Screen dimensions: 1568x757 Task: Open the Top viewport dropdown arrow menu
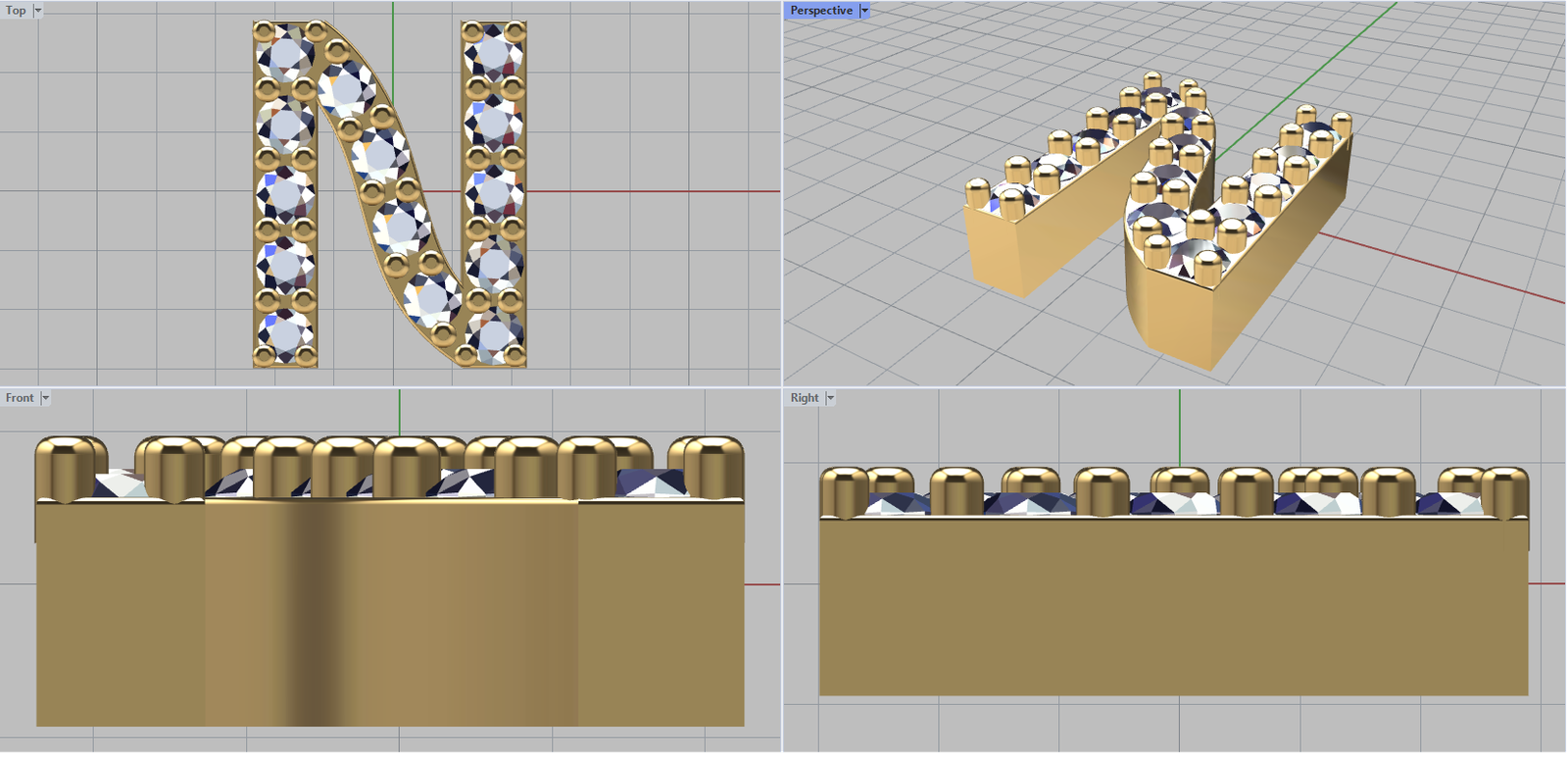point(38,11)
